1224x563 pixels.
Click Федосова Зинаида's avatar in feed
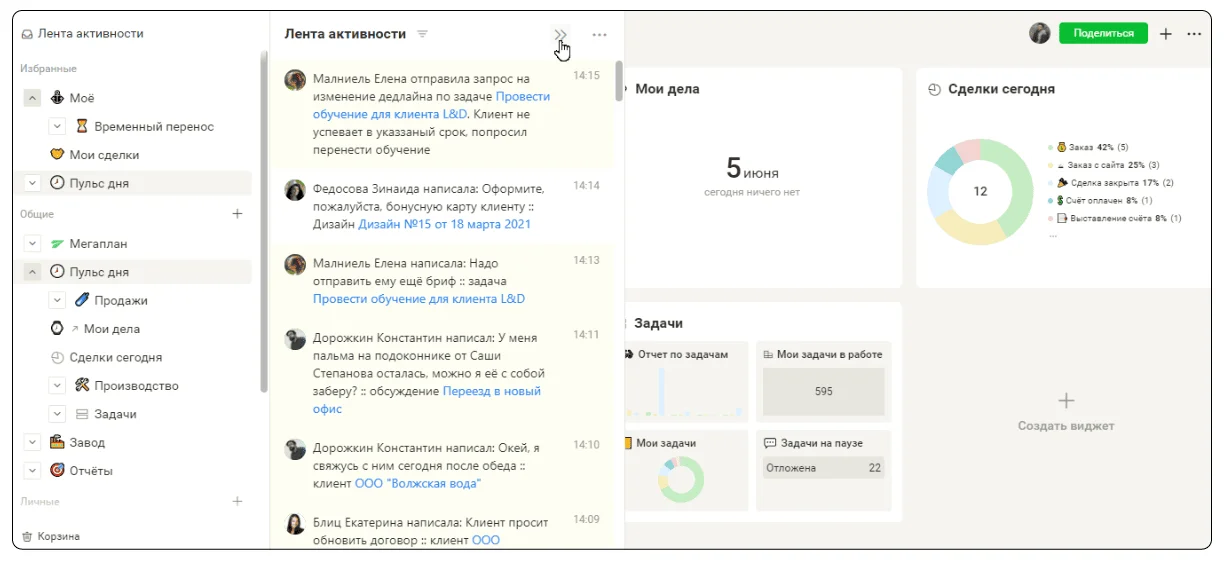coord(295,190)
